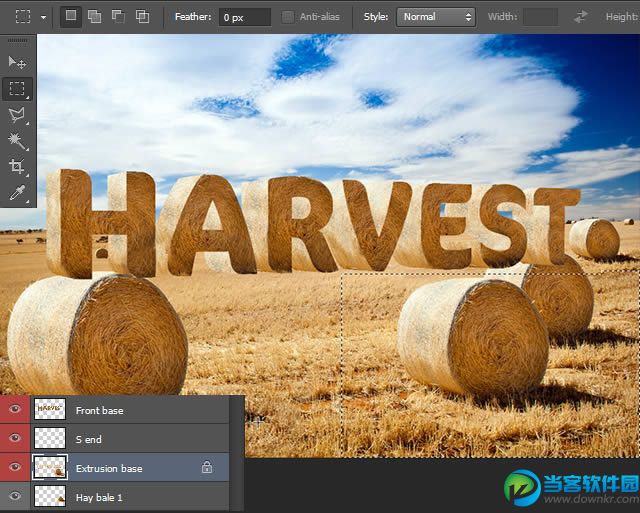Click the lock icon on Extrusion base layer
The width and height of the screenshot is (640, 513).
(x=207, y=467)
